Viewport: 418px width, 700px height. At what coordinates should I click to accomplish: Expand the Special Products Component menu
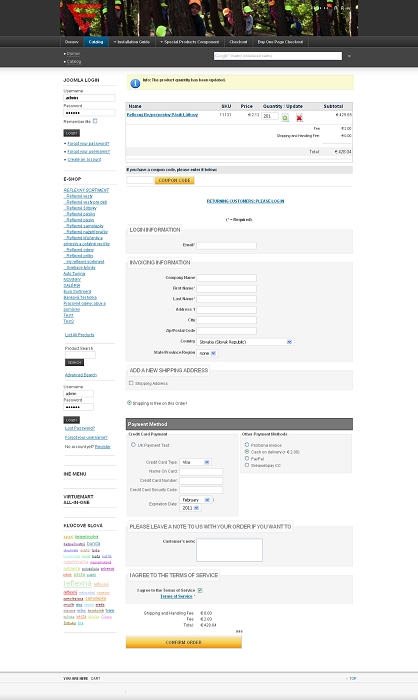(x=190, y=42)
